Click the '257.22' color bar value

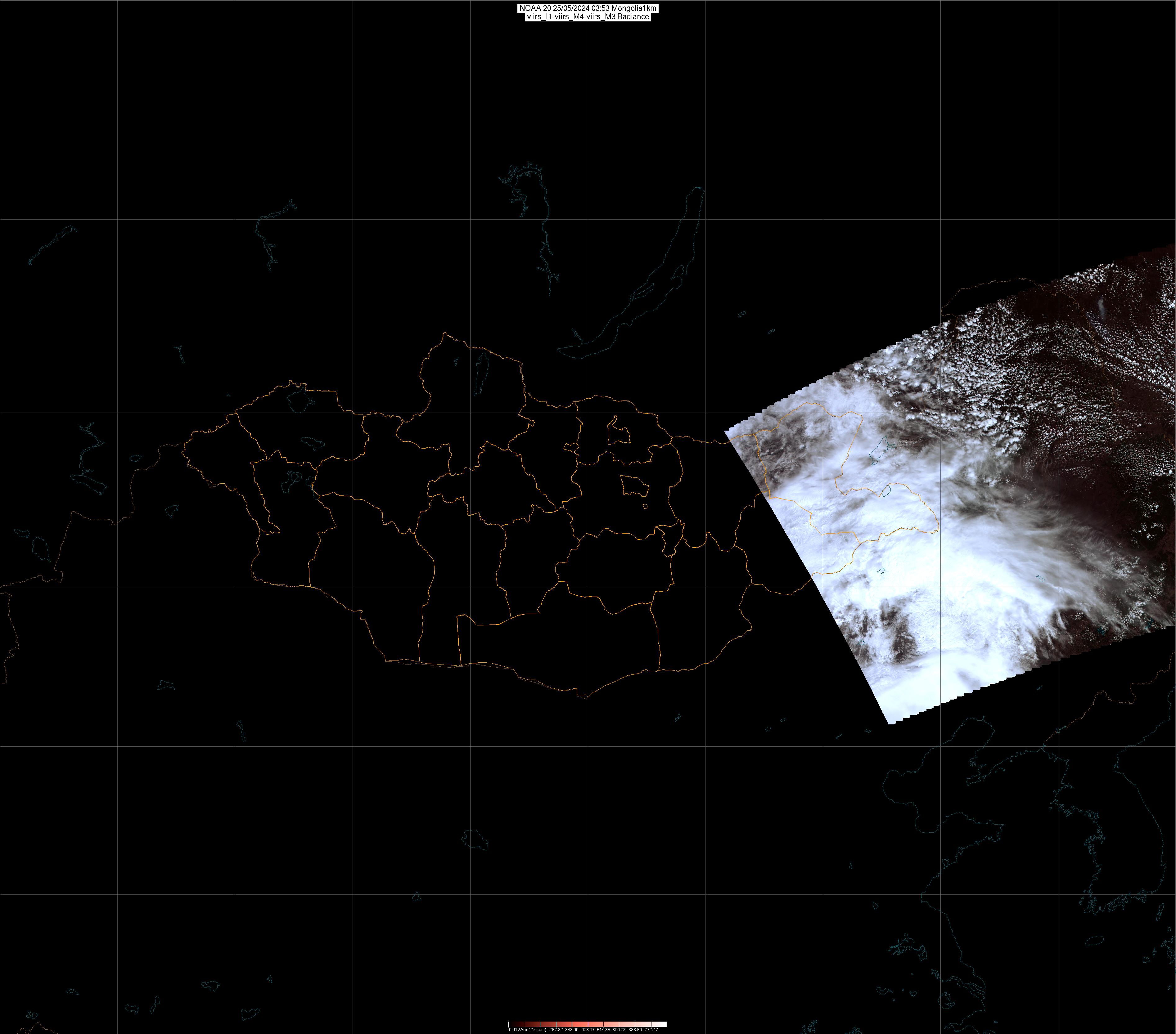click(556, 1030)
